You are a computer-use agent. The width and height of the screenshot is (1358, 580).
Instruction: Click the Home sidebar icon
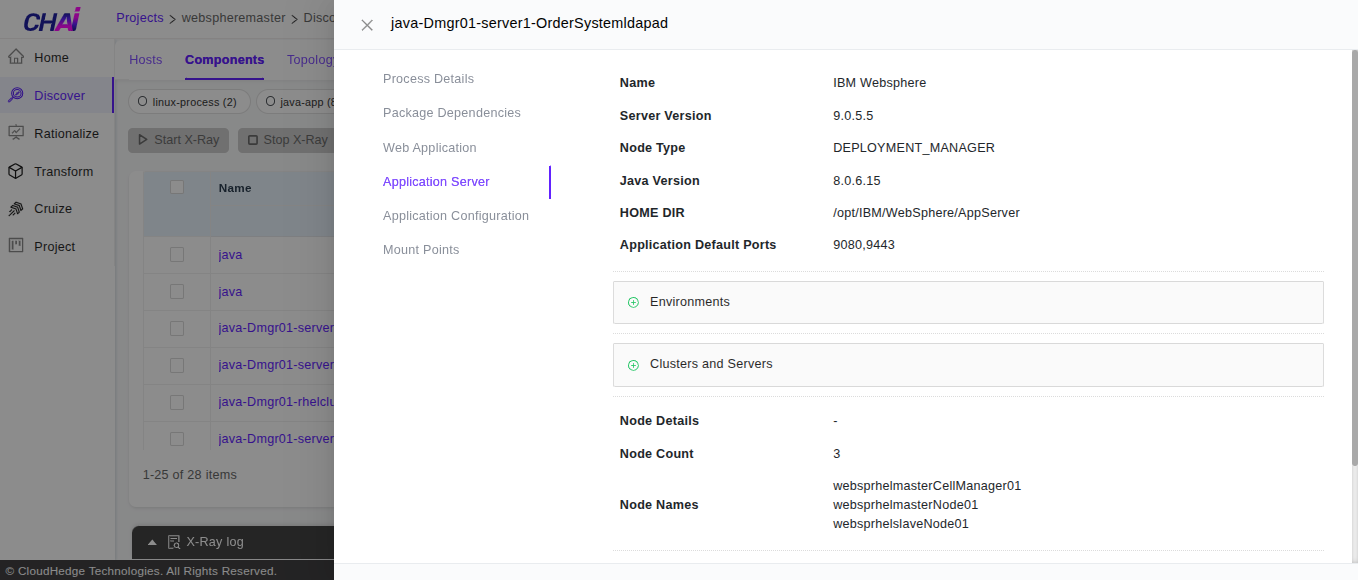click(x=16, y=57)
